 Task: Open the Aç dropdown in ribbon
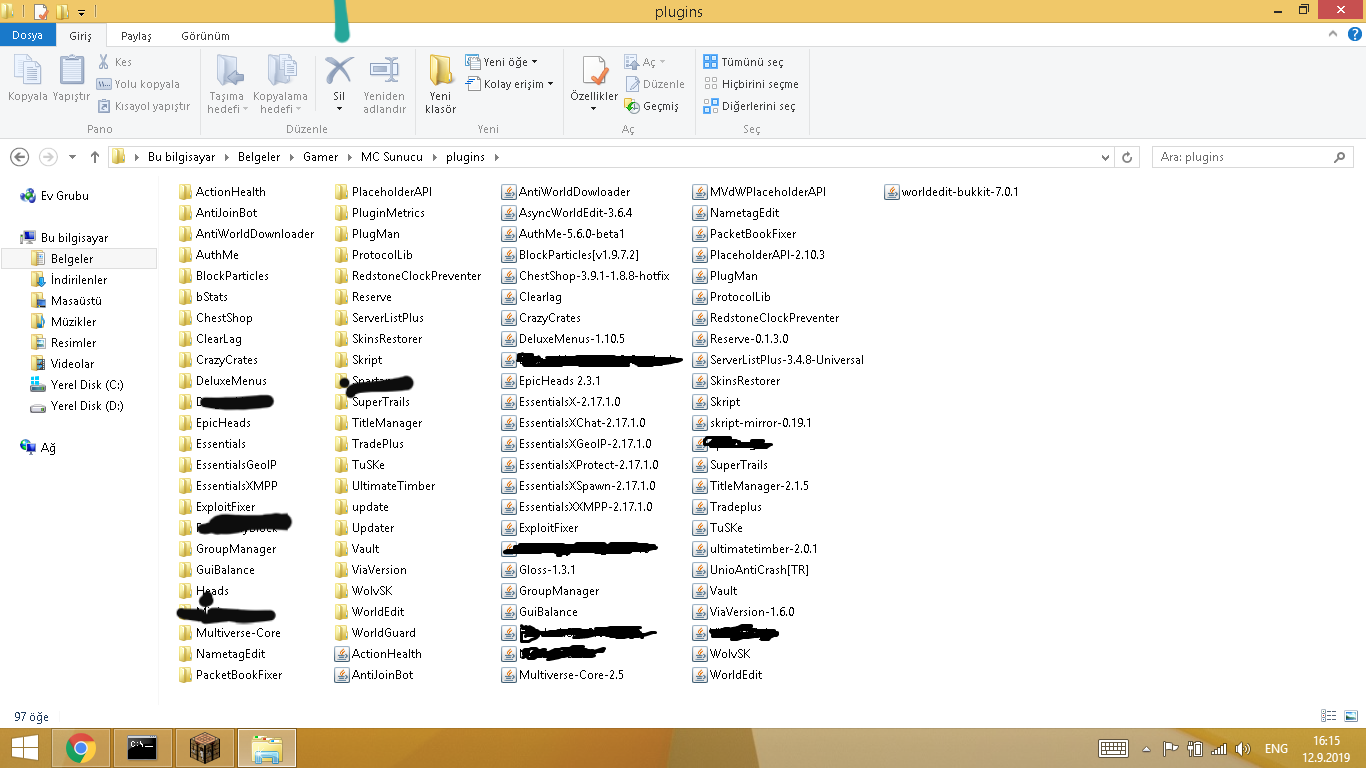[644, 62]
